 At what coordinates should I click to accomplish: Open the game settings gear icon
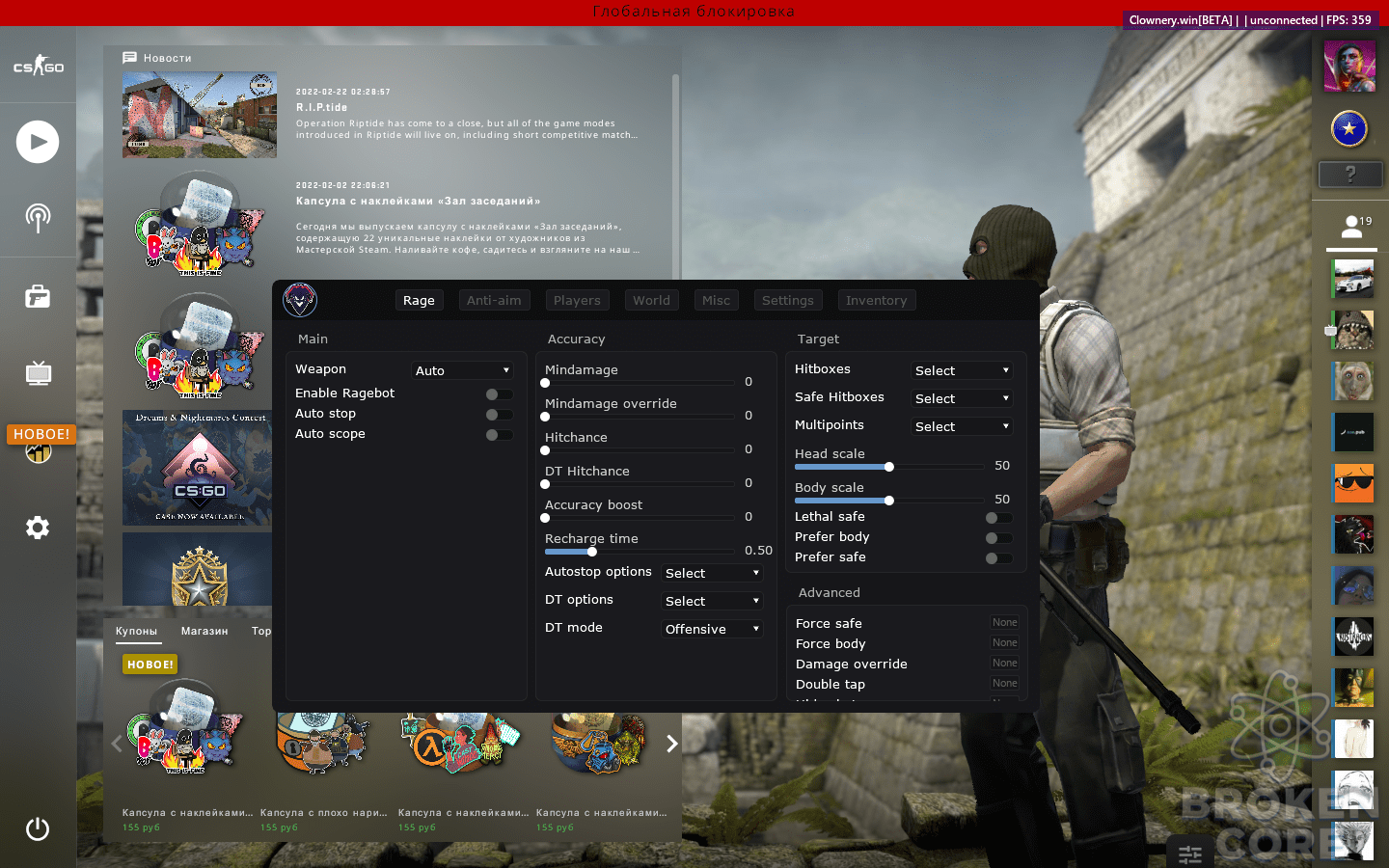click(x=38, y=528)
